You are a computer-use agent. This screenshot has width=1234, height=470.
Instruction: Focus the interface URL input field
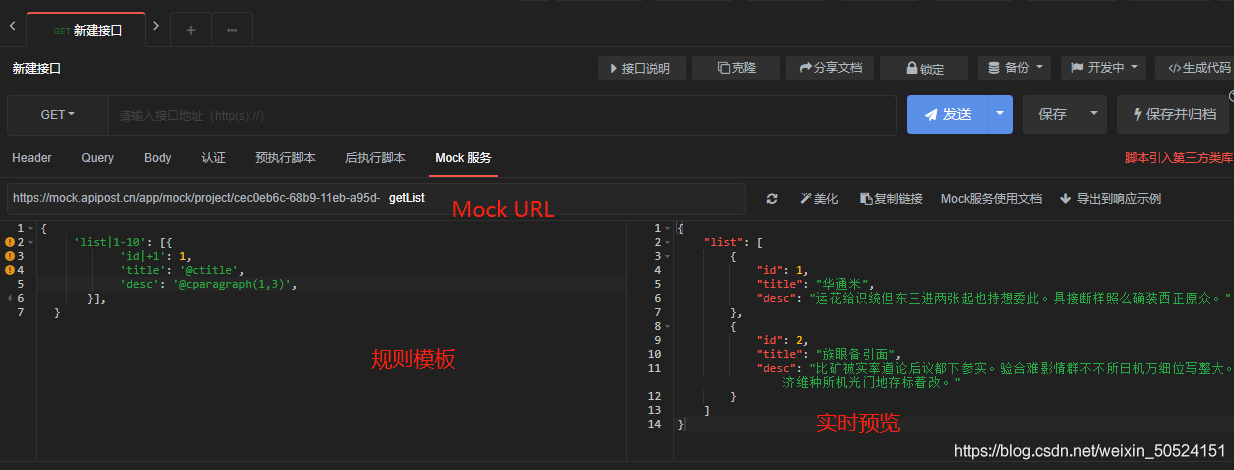coord(502,115)
